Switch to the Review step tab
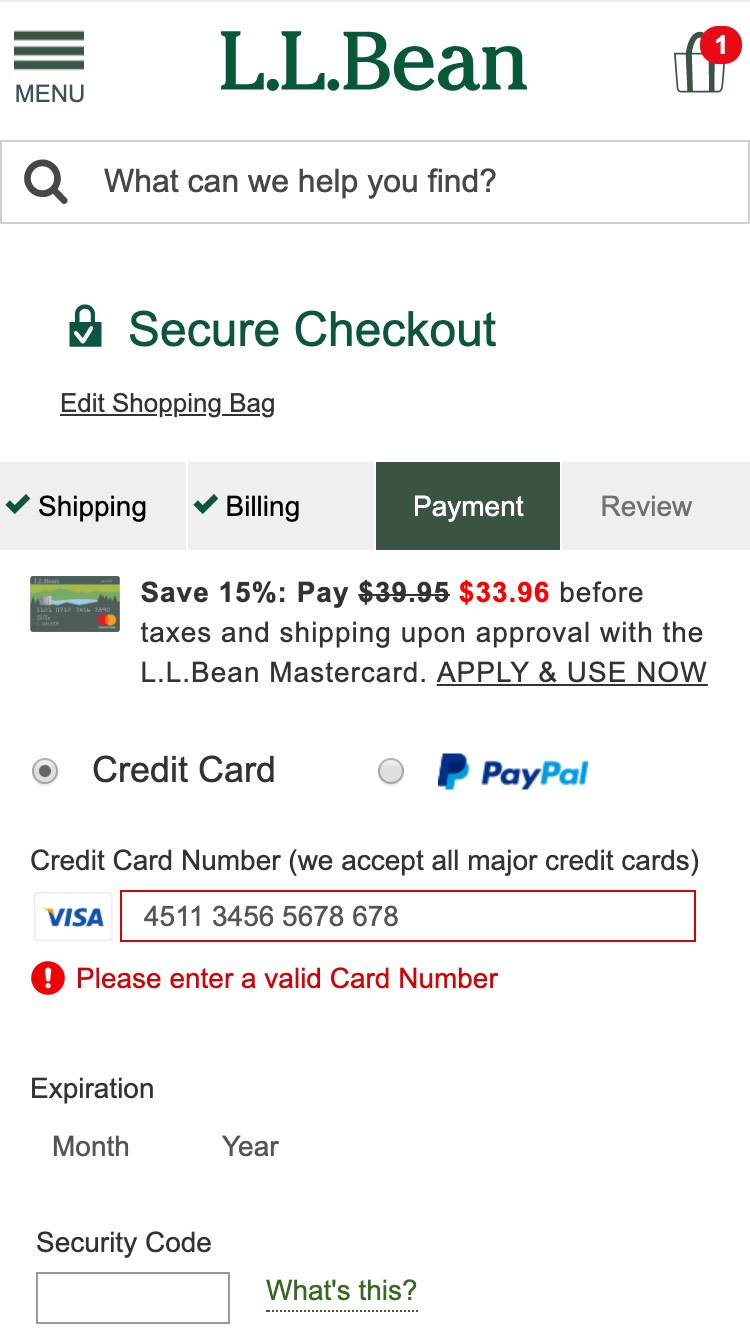 (646, 506)
